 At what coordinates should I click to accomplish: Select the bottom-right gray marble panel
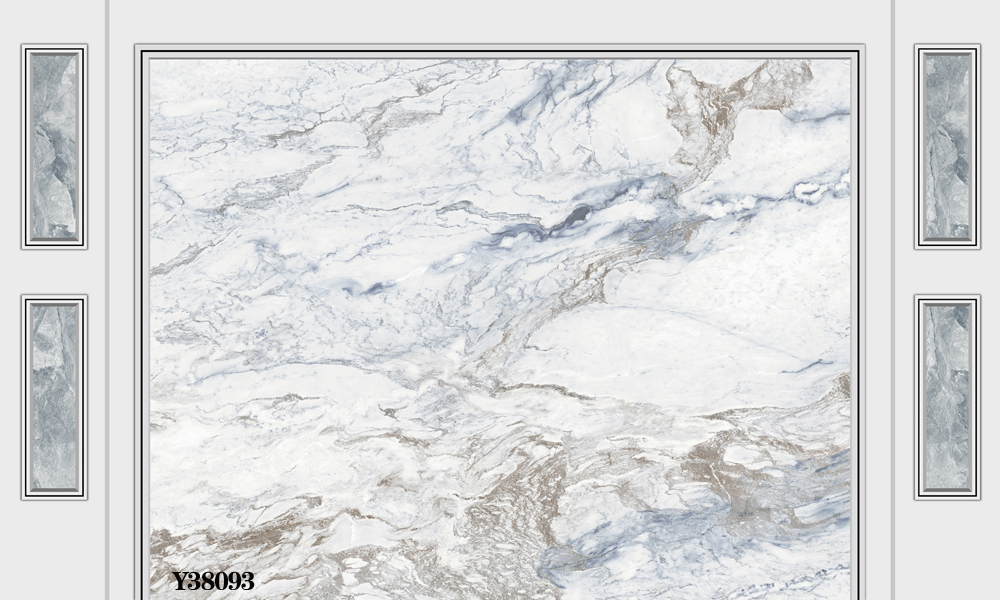click(946, 397)
